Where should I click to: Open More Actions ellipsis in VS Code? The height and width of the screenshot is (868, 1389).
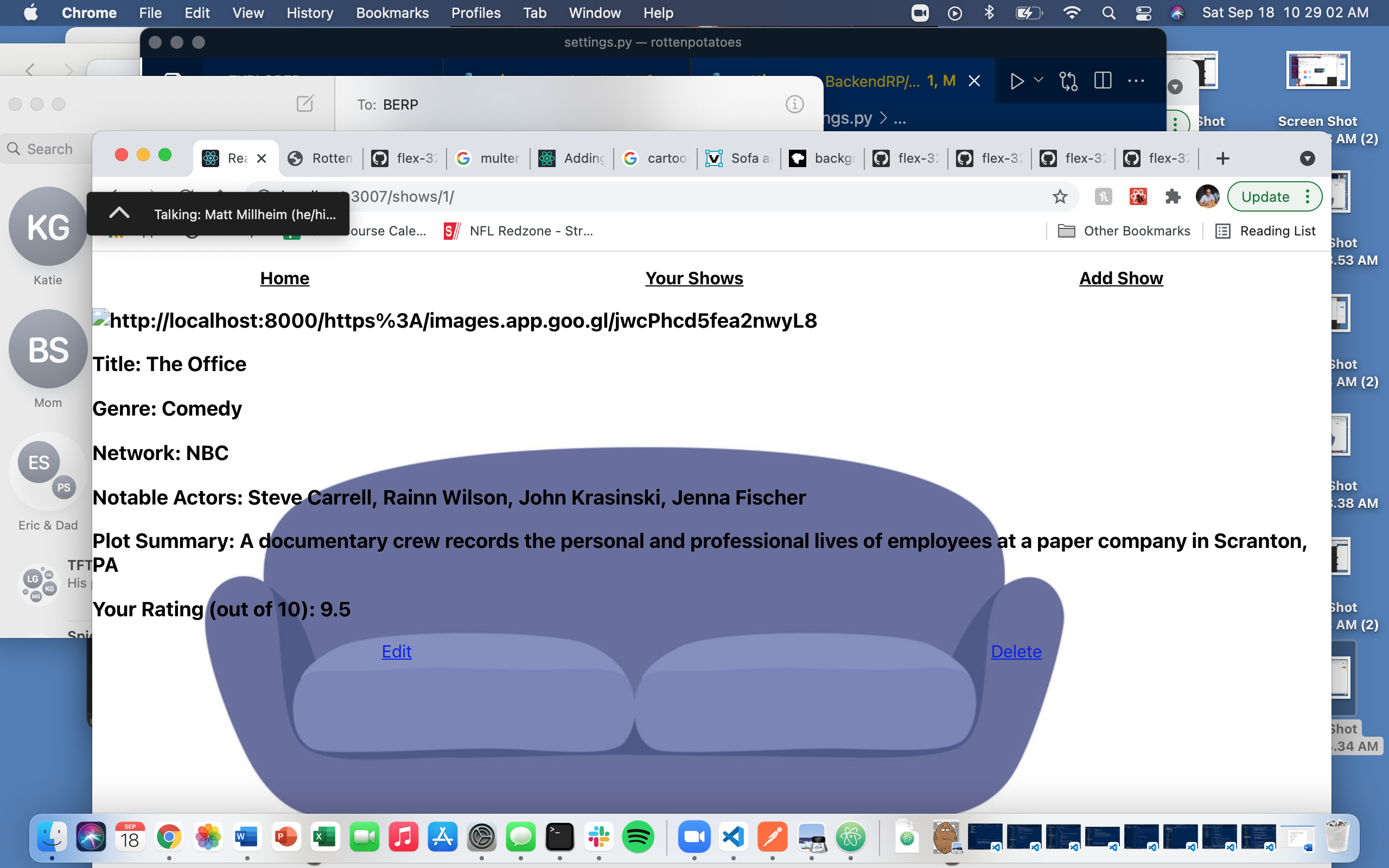pos(1136,81)
